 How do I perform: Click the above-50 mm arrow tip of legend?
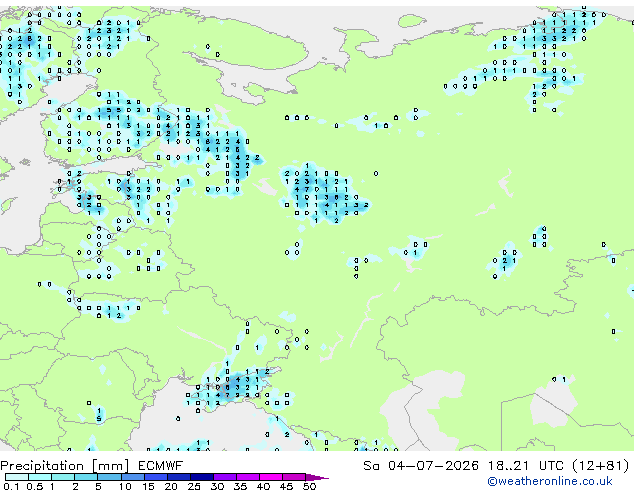coord(317,477)
